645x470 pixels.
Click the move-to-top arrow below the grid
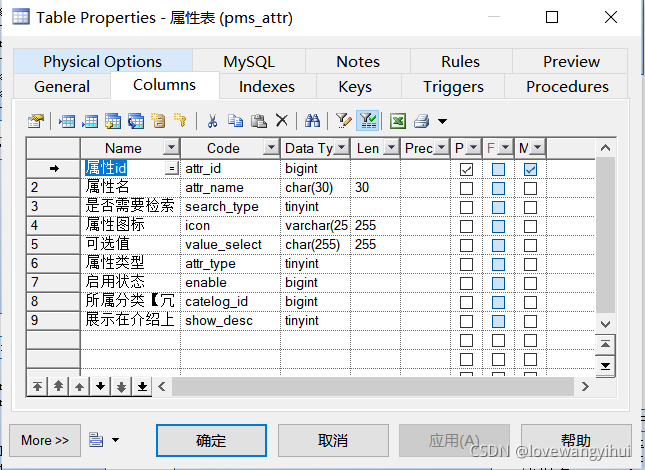37,387
